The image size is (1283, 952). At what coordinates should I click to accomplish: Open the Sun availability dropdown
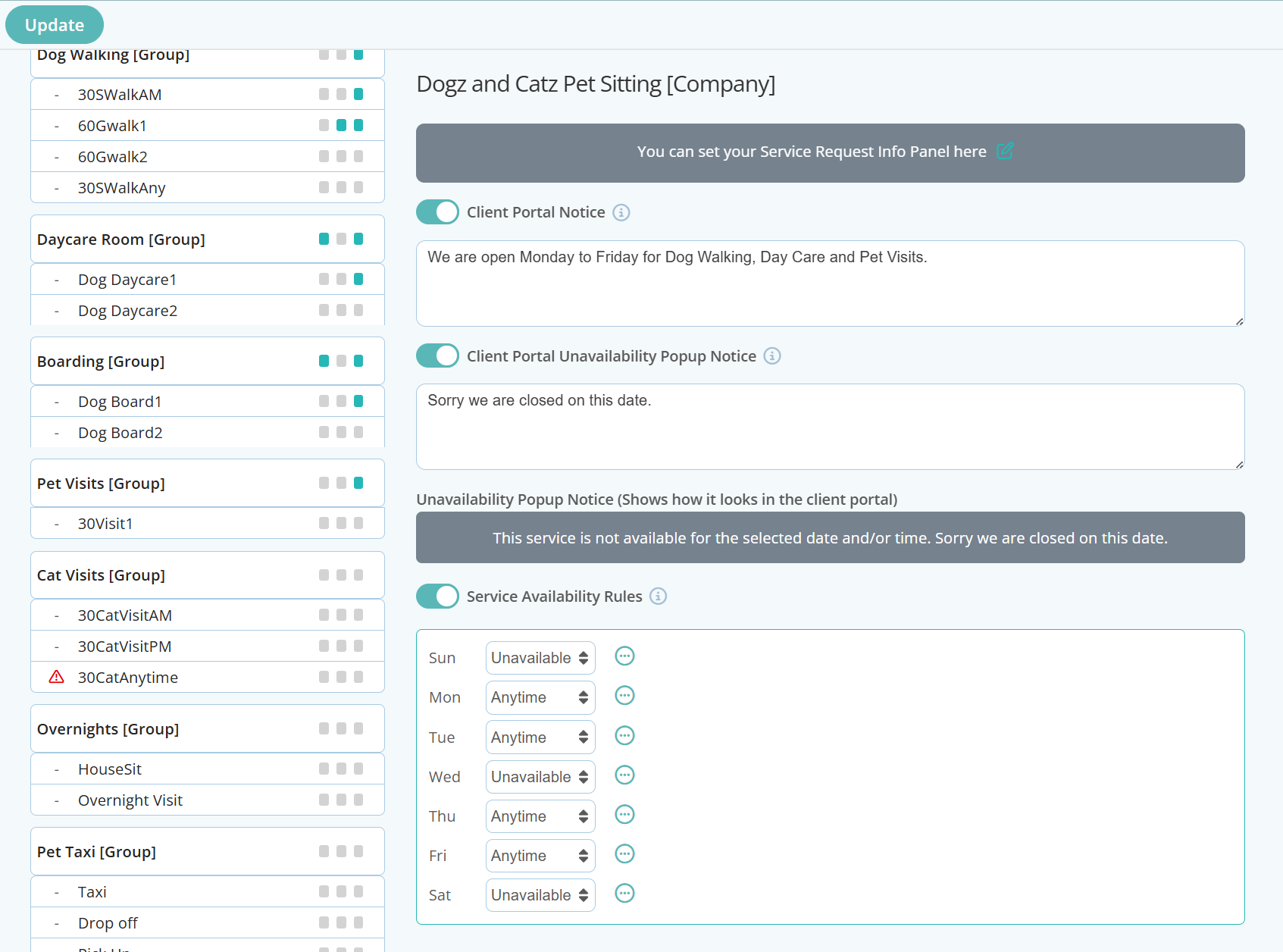pyautogui.click(x=540, y=658)
